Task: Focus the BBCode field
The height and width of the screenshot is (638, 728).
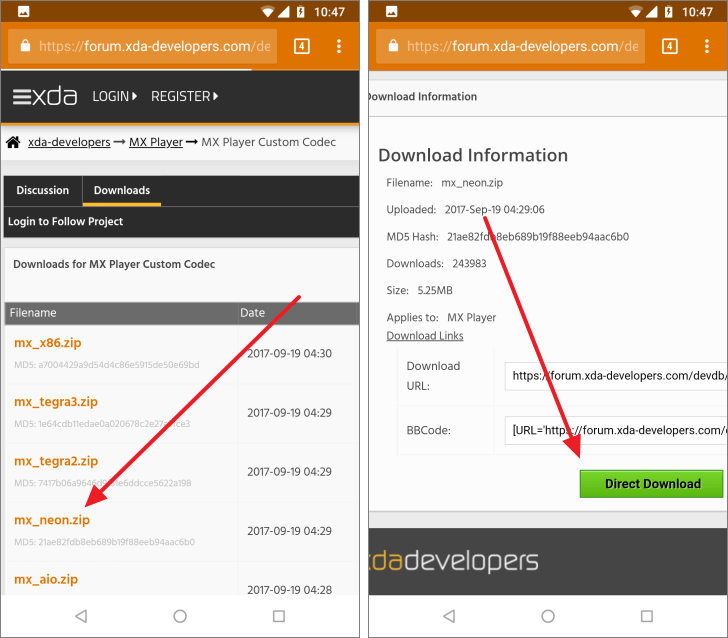Action: [616, 430]
